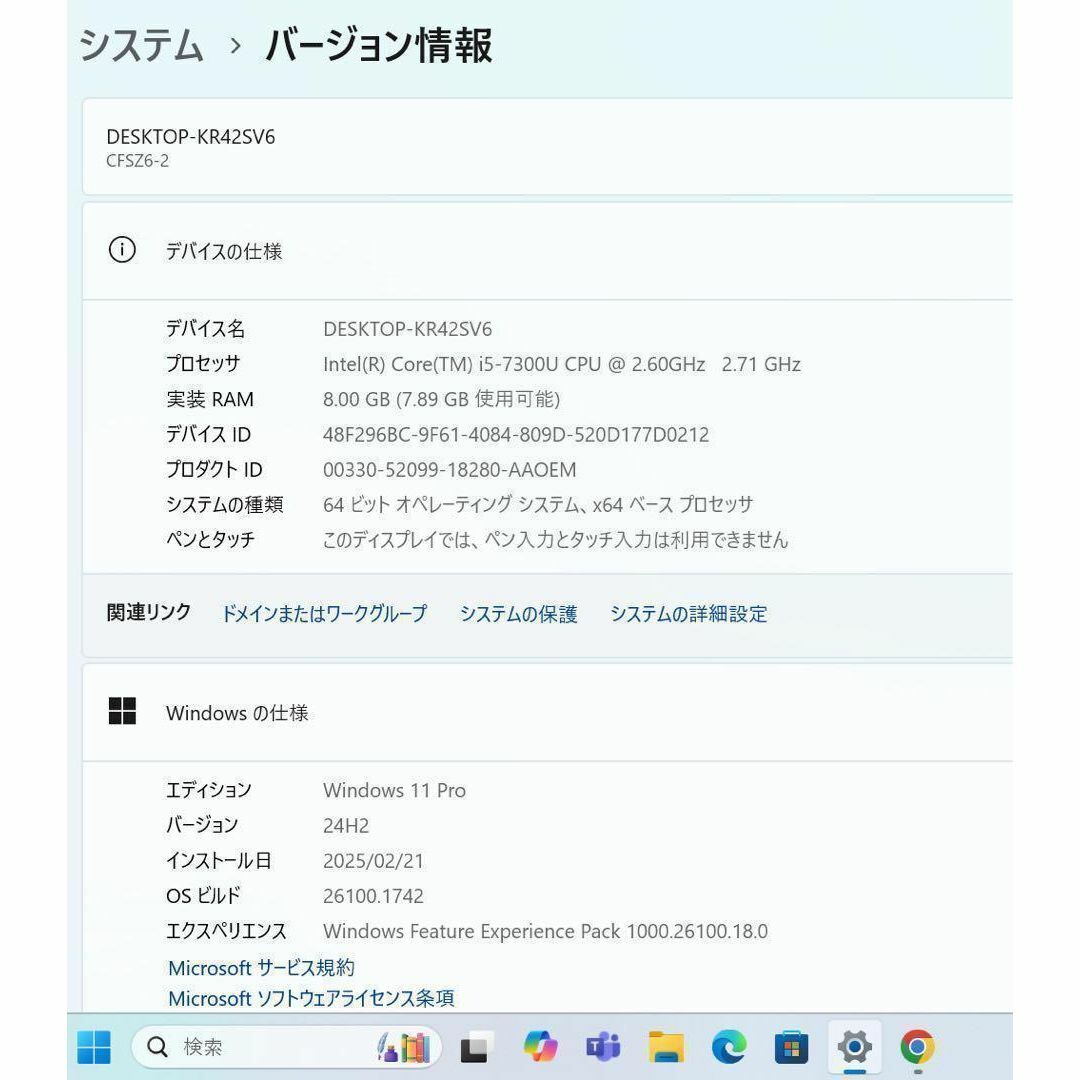Click the インストール日 label

(x=218, y=861)
